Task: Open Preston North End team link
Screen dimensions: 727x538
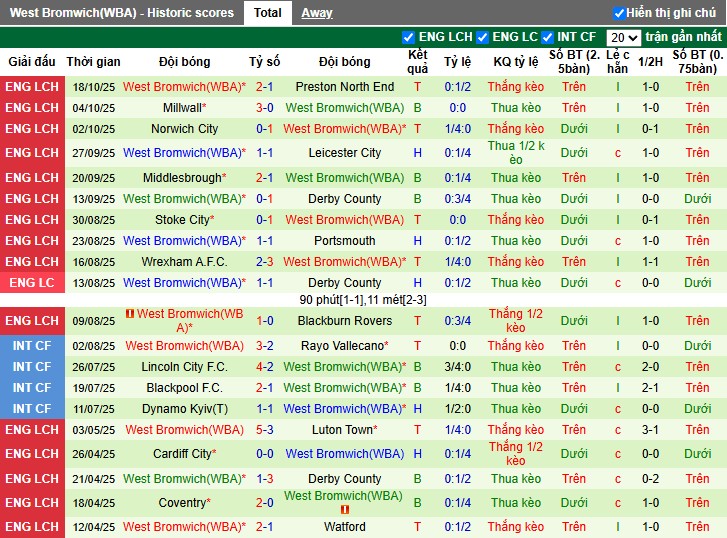Action: [x=344, y=87]
